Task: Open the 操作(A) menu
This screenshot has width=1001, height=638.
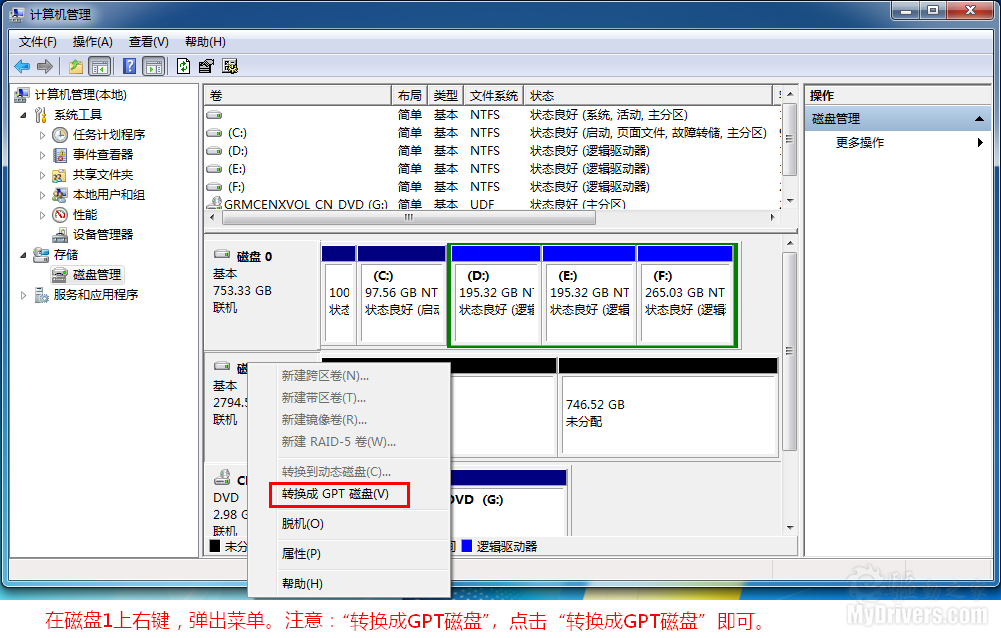Action: (x=92, y=41)
